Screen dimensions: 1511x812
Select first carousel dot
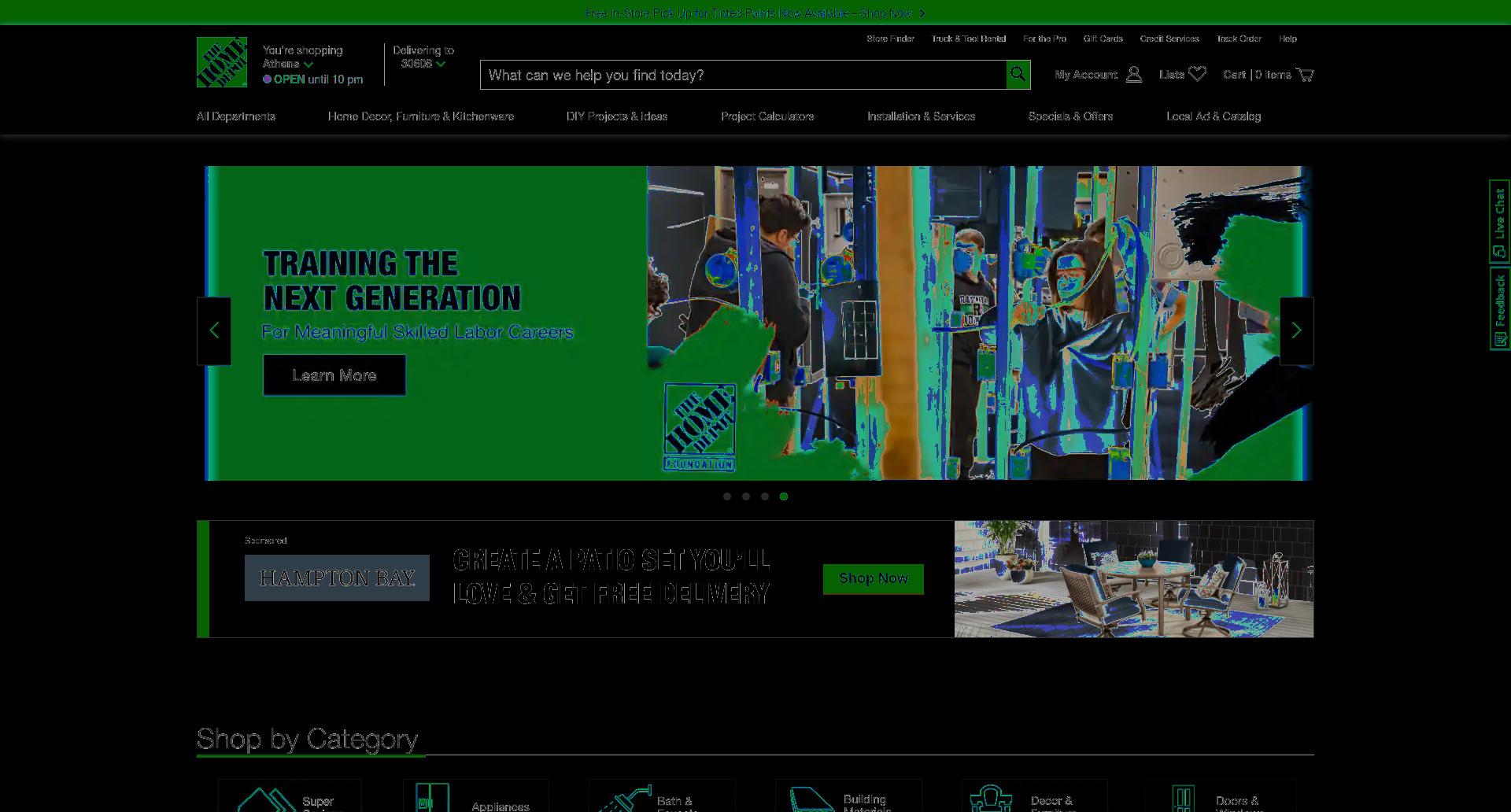pyautogui.click(x=727, y=496)
